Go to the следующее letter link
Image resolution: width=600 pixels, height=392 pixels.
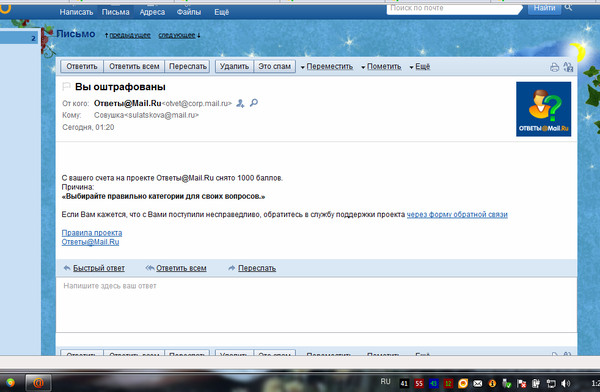(x=177, y=35)
